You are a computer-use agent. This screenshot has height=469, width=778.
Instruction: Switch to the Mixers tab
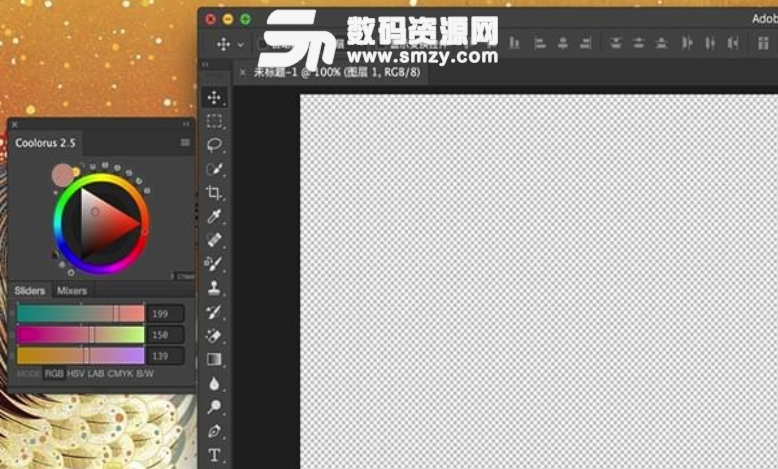tap(72, 290)
